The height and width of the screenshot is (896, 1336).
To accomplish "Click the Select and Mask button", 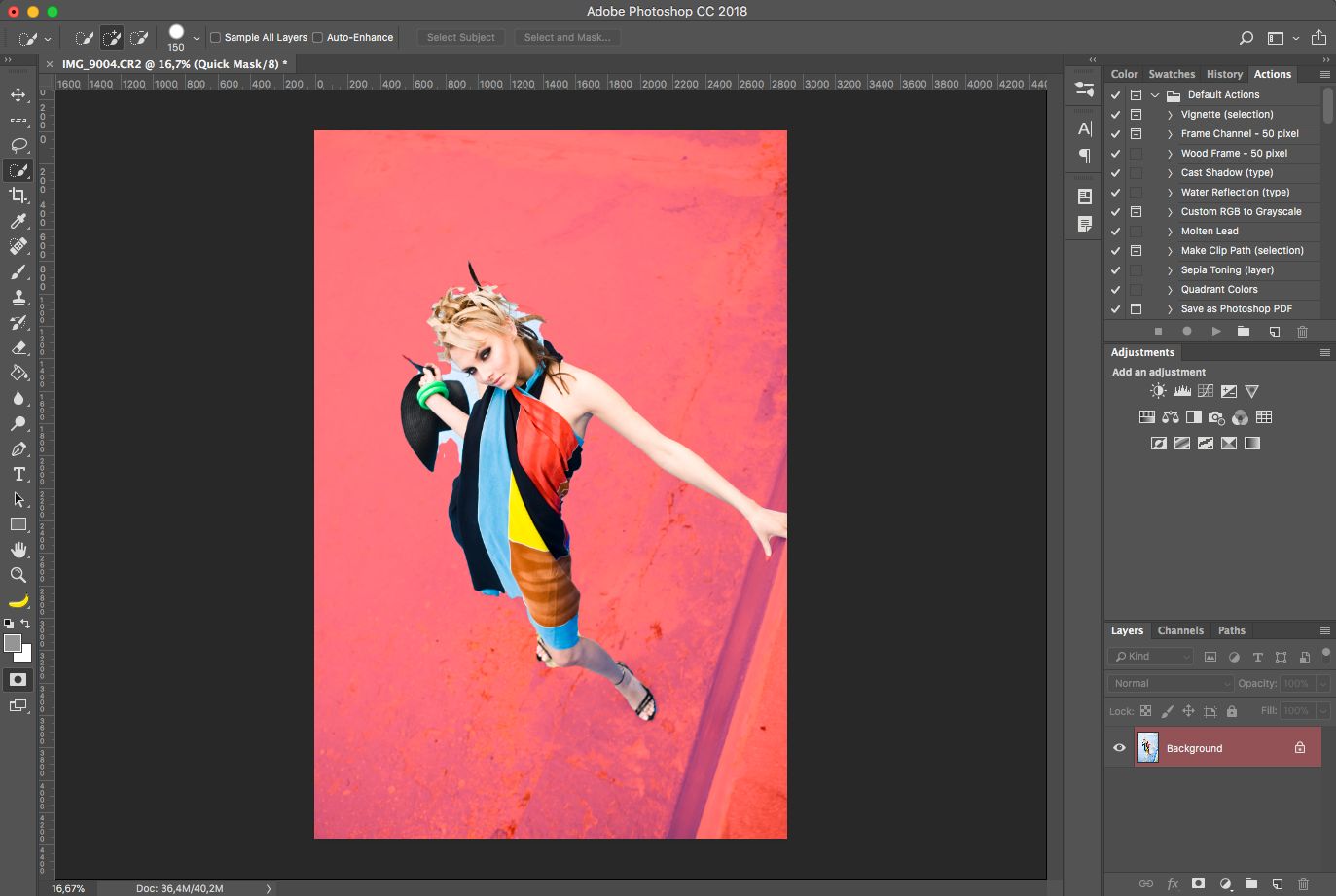I will click(567, 38).
